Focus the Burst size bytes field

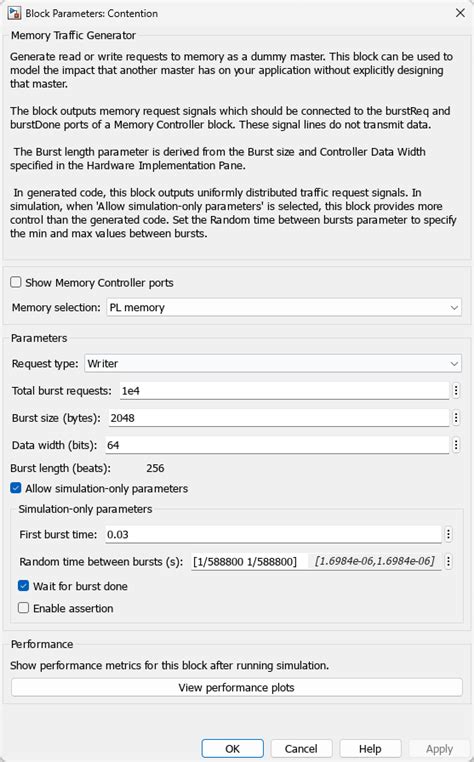tap(279, 418)
